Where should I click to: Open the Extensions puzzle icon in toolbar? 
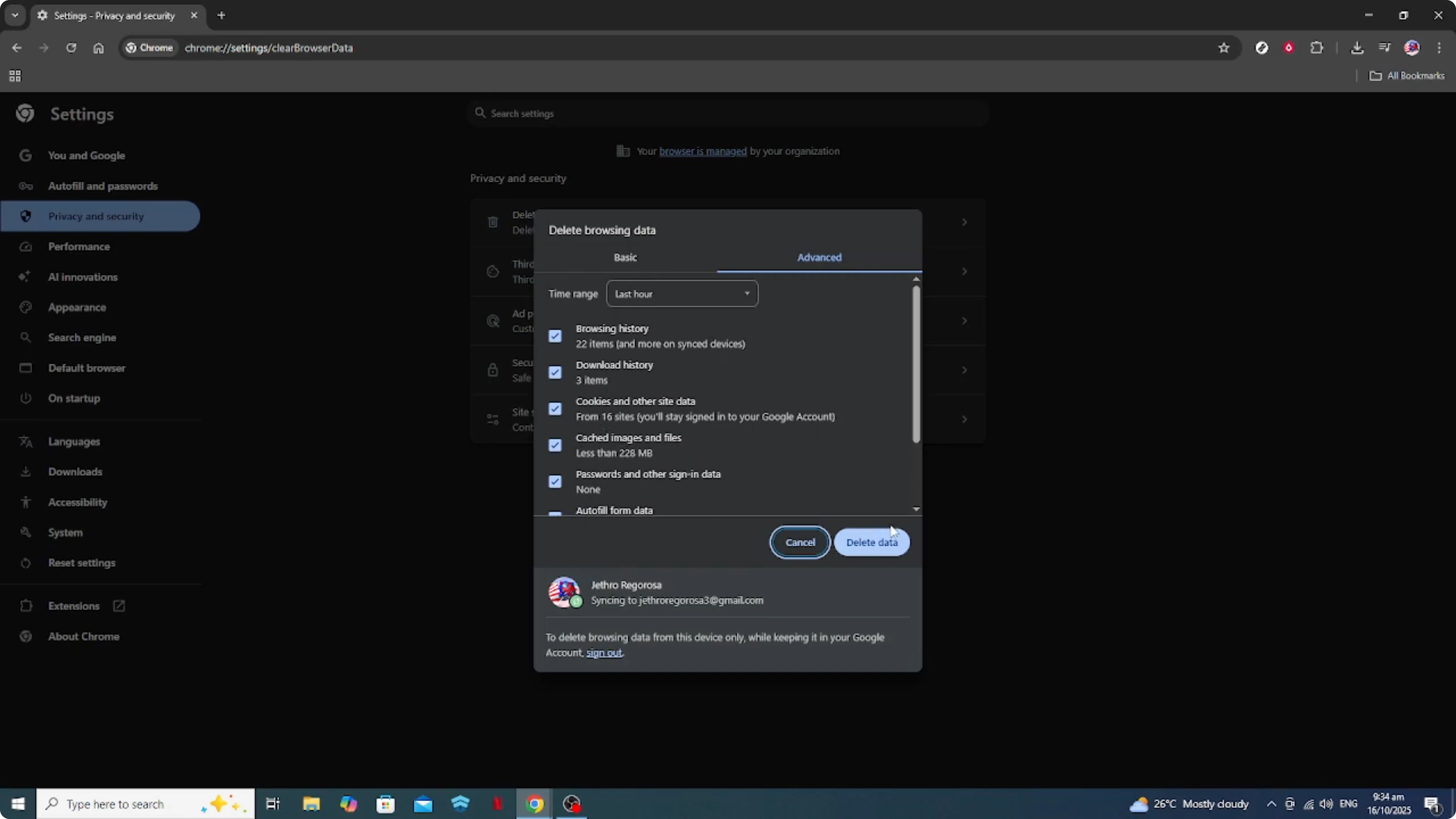(x=1317, y=47)
